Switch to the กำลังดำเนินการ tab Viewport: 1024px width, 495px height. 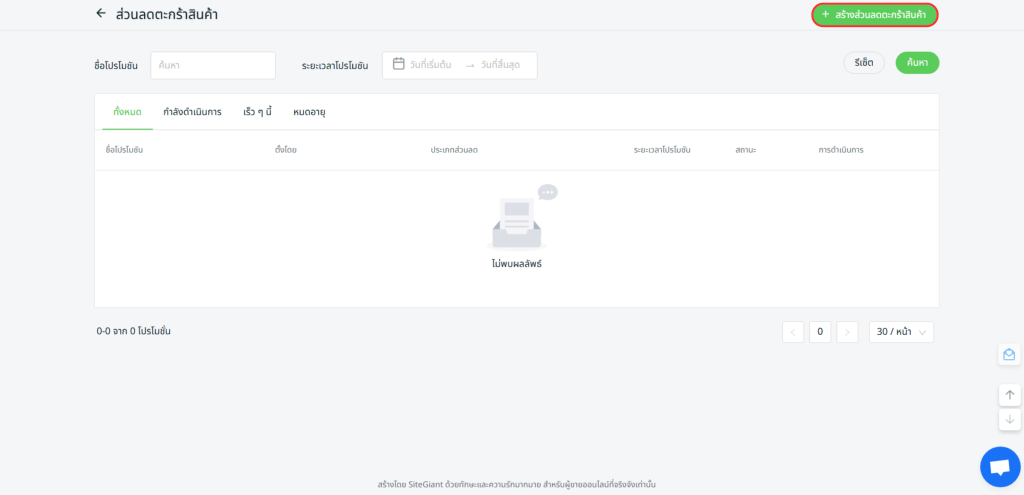tap(192, 112)
